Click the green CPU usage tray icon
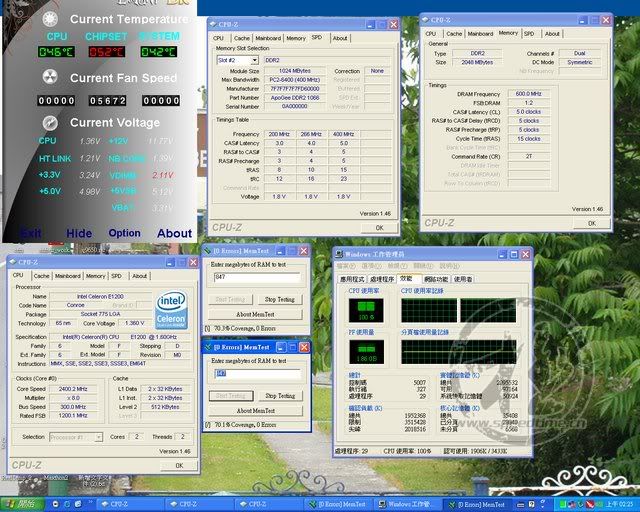The image size is (640, 512). (562, 505)
